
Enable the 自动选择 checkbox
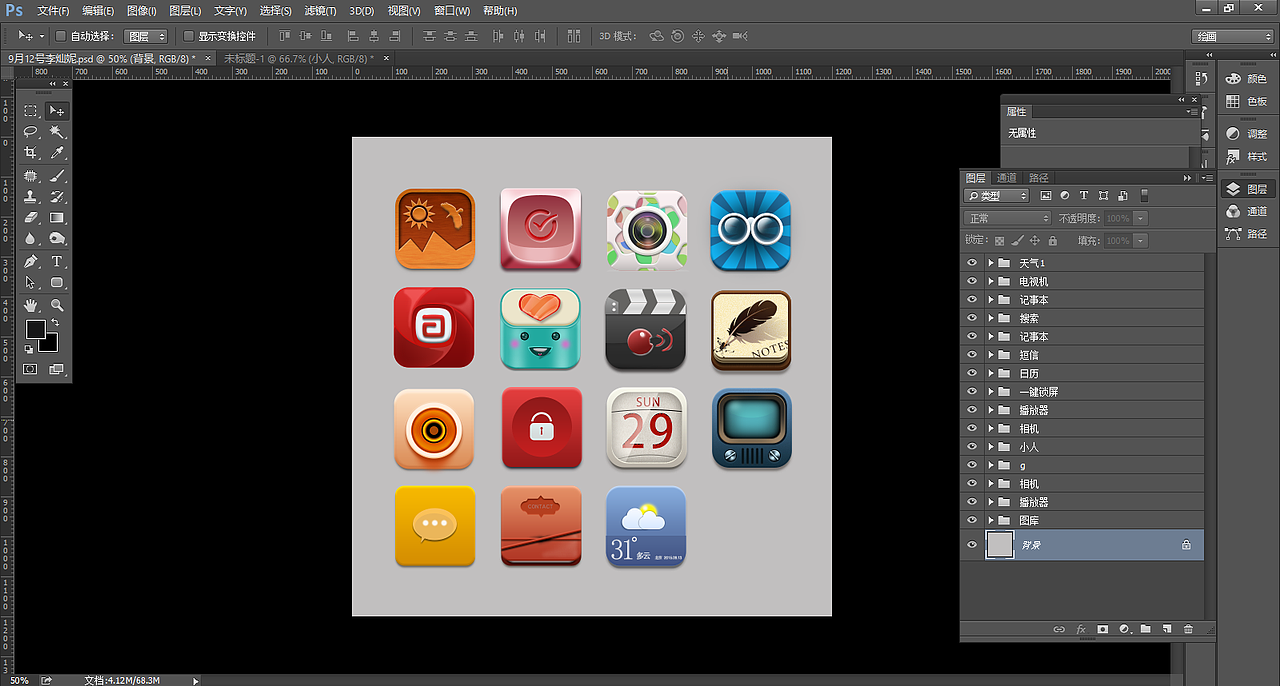(60, 36)
